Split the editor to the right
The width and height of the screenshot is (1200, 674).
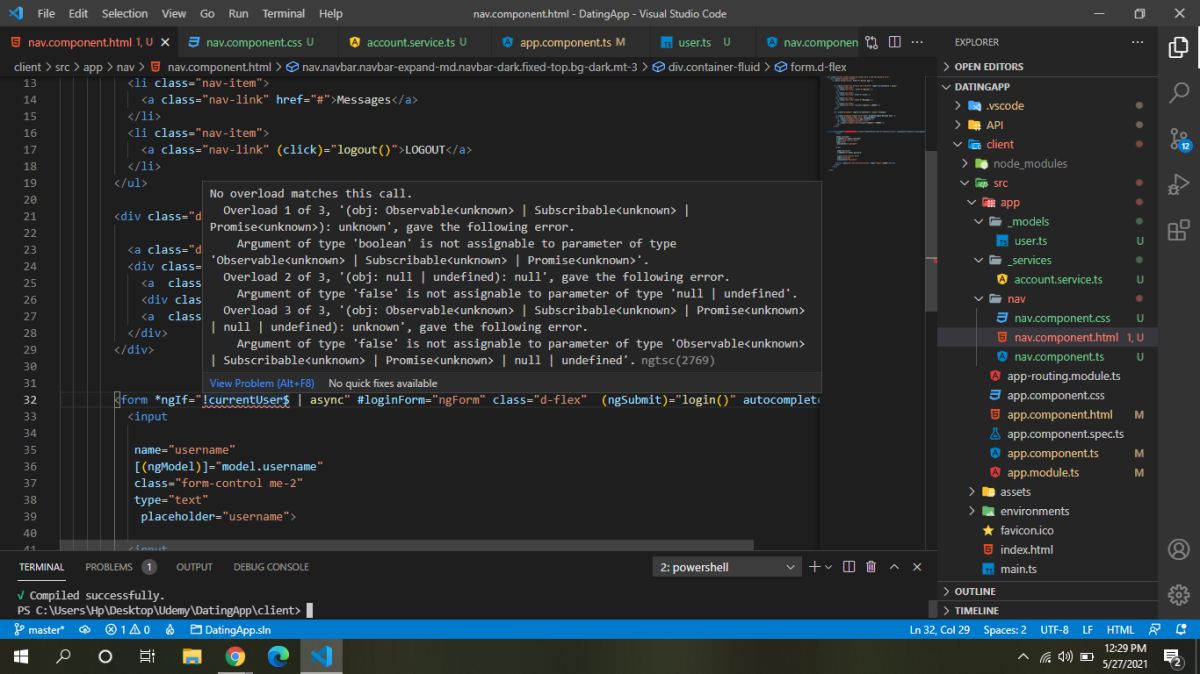[x=895, y=42]
